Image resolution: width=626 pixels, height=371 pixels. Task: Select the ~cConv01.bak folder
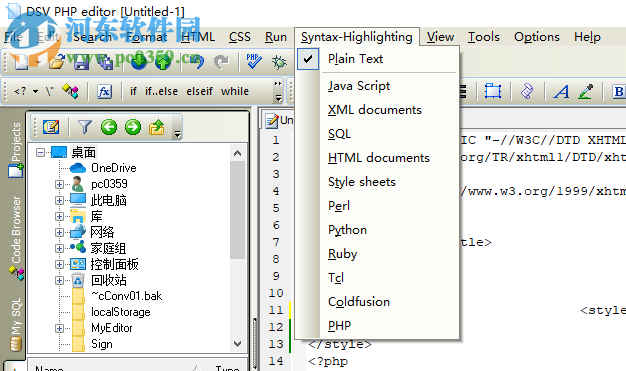click(x=126, y=296)
